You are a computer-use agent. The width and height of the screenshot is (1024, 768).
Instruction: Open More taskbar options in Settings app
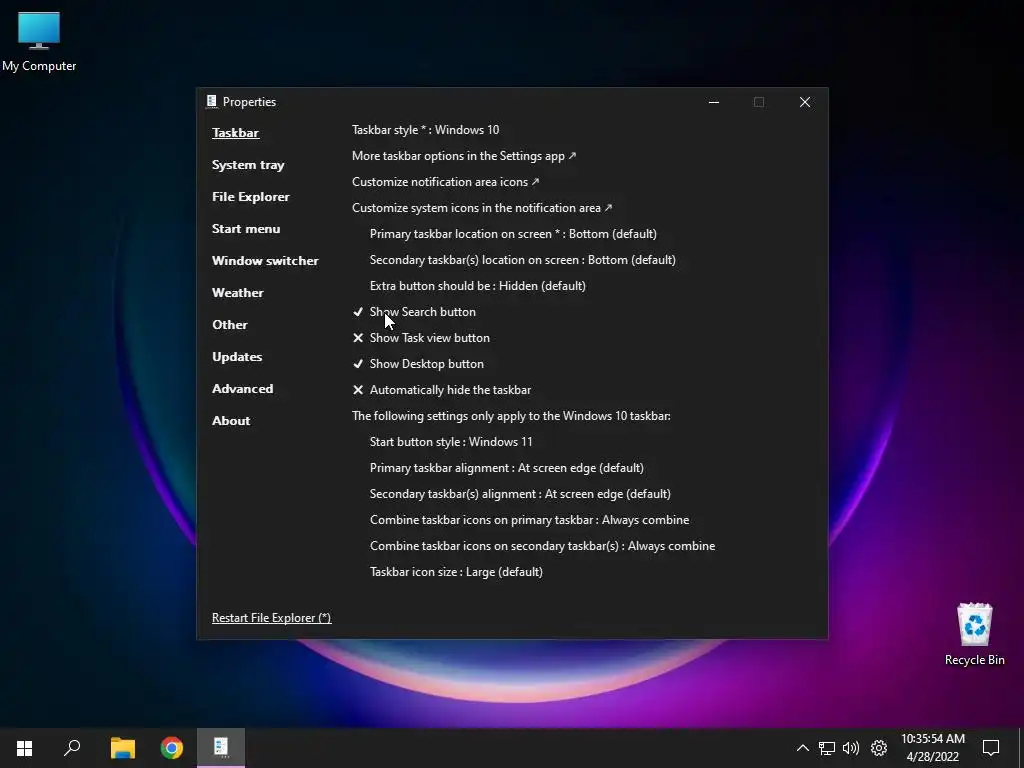[x=464, y=156]
